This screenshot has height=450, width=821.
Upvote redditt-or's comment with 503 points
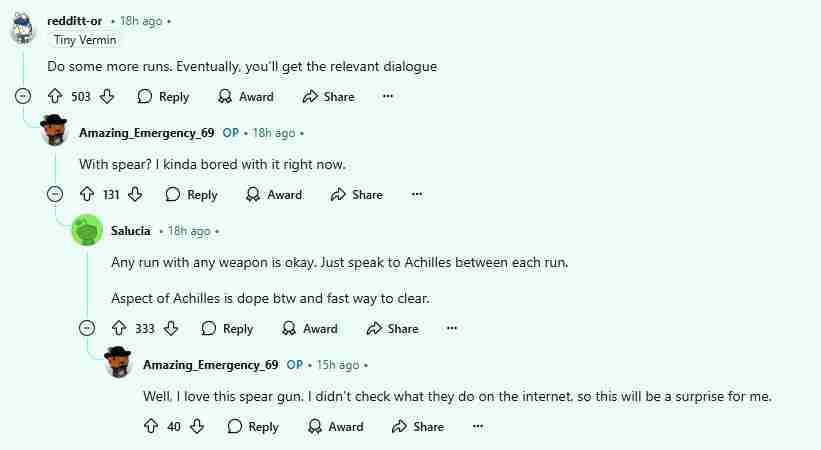coord(55,97)
